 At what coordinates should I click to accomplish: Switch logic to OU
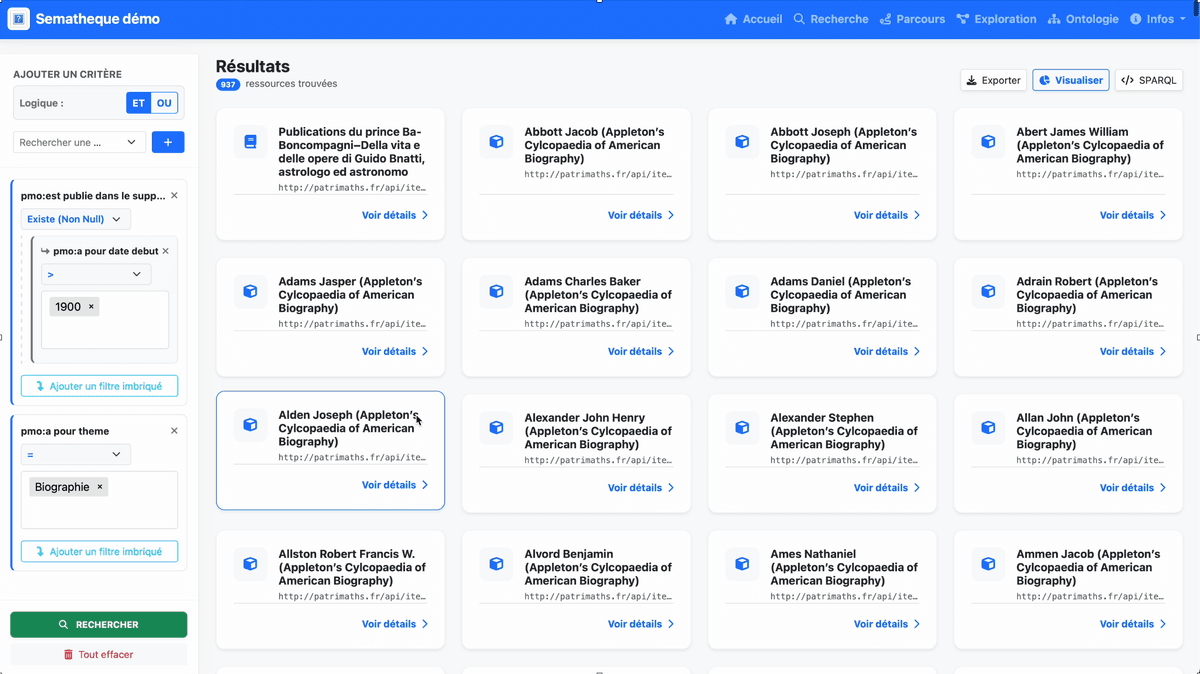(x=164, y=103)
